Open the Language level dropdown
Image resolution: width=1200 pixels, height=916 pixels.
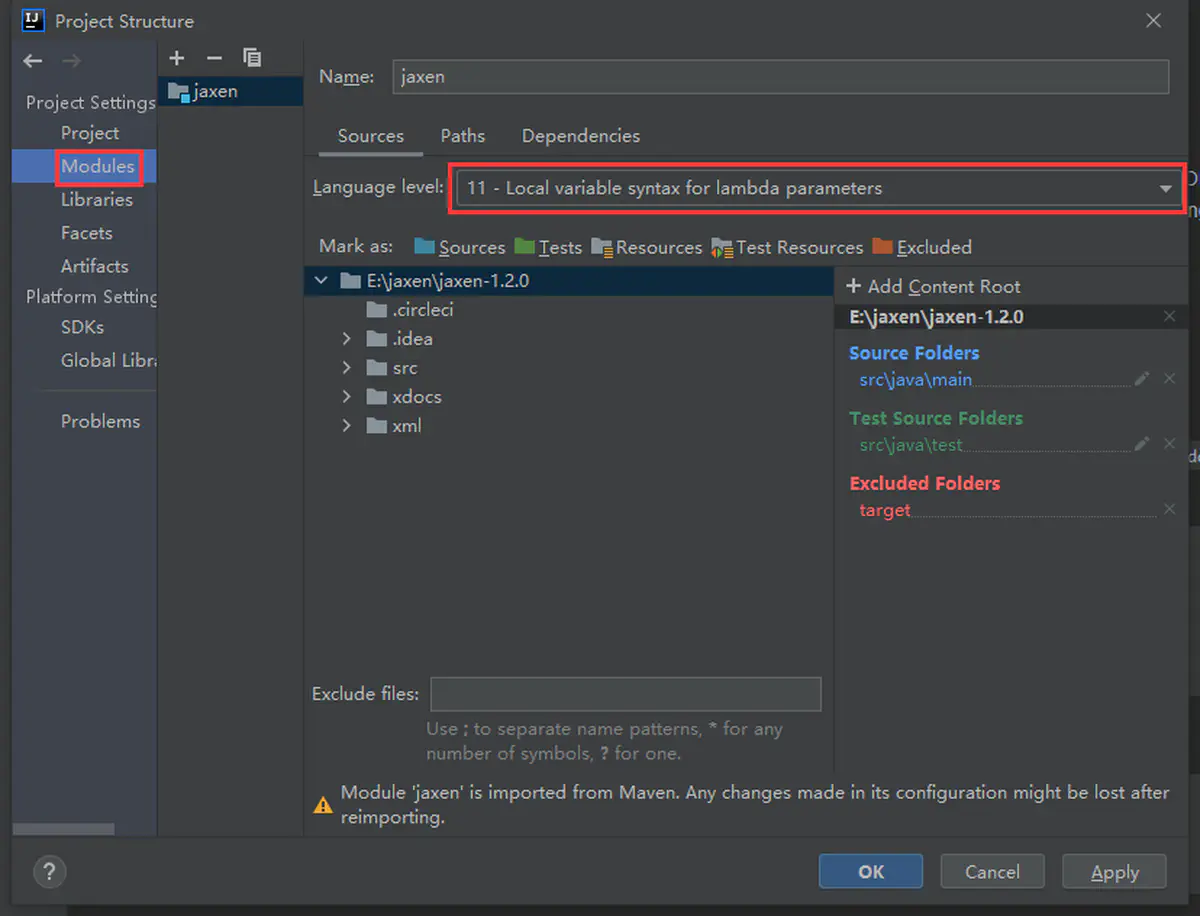click(819, 188)
